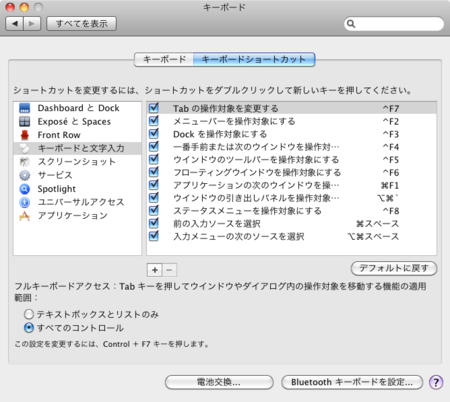The height and width of the screenshot is (402, 450).
Task: Toggle ウインドウのツールバーを操作対象にする checkbox
Action: coord(154,159)
